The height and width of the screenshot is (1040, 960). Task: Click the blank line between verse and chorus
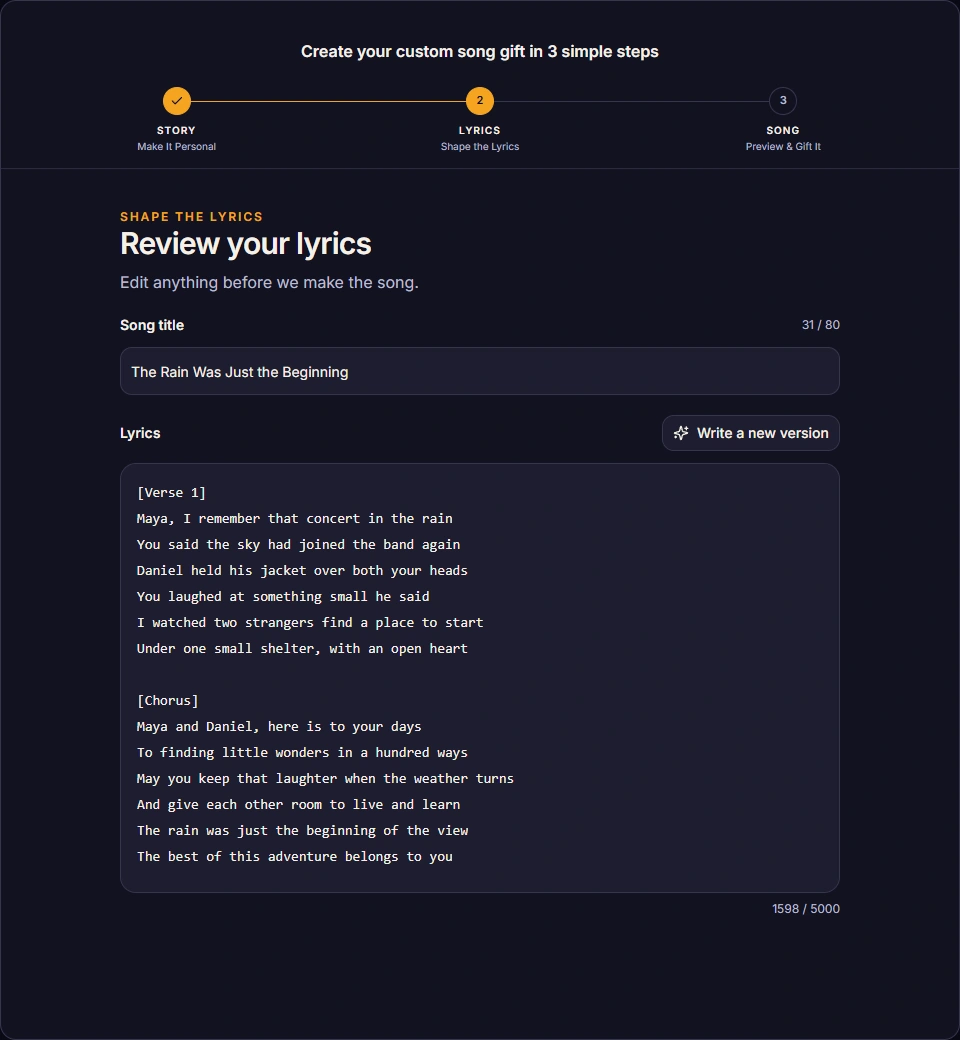tap(480, 675)
